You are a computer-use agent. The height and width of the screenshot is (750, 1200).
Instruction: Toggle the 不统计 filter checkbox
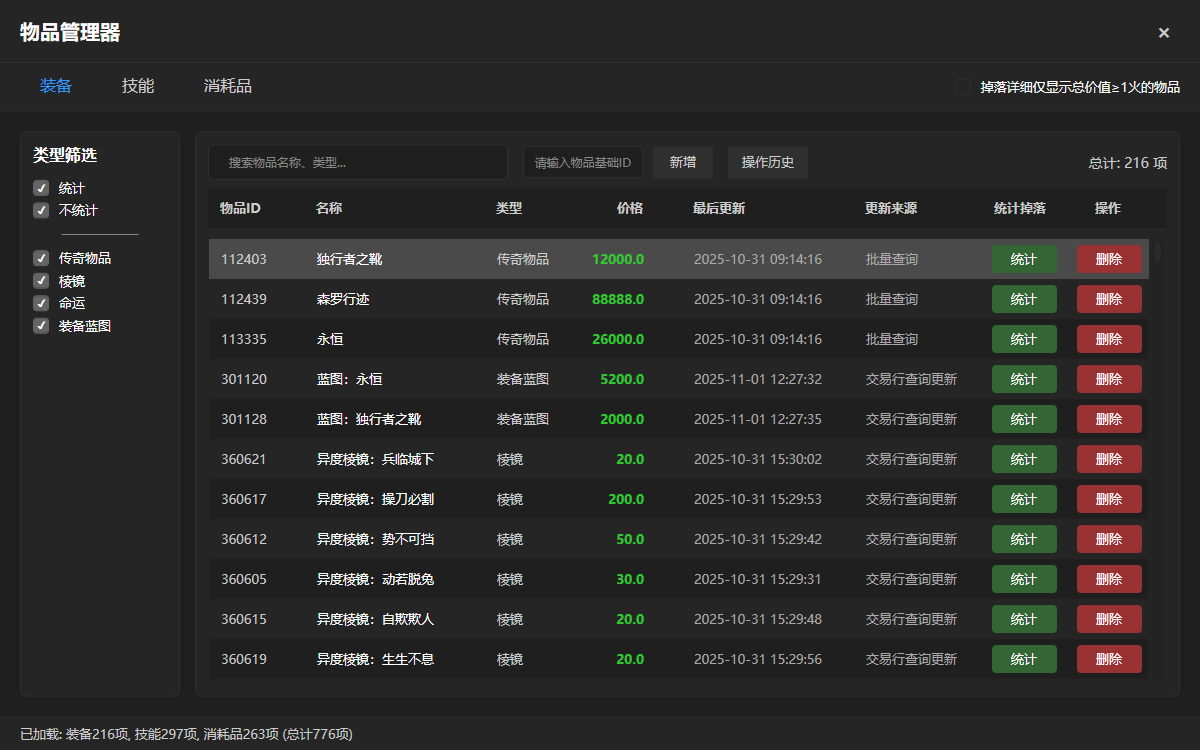(41, 210)
